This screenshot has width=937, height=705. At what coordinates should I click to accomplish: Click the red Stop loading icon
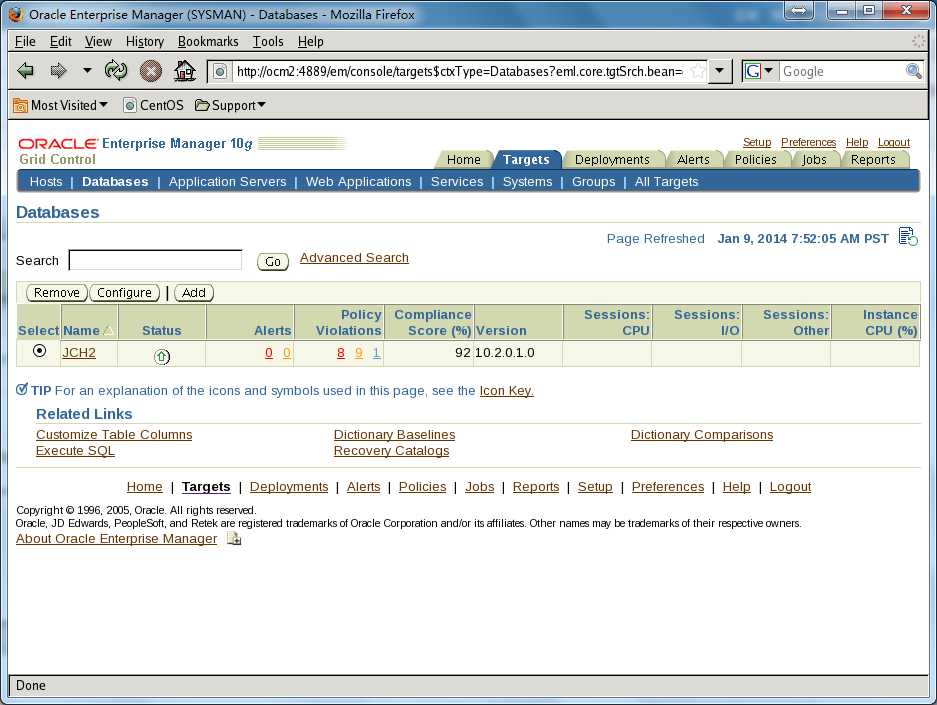click(151, 71)
